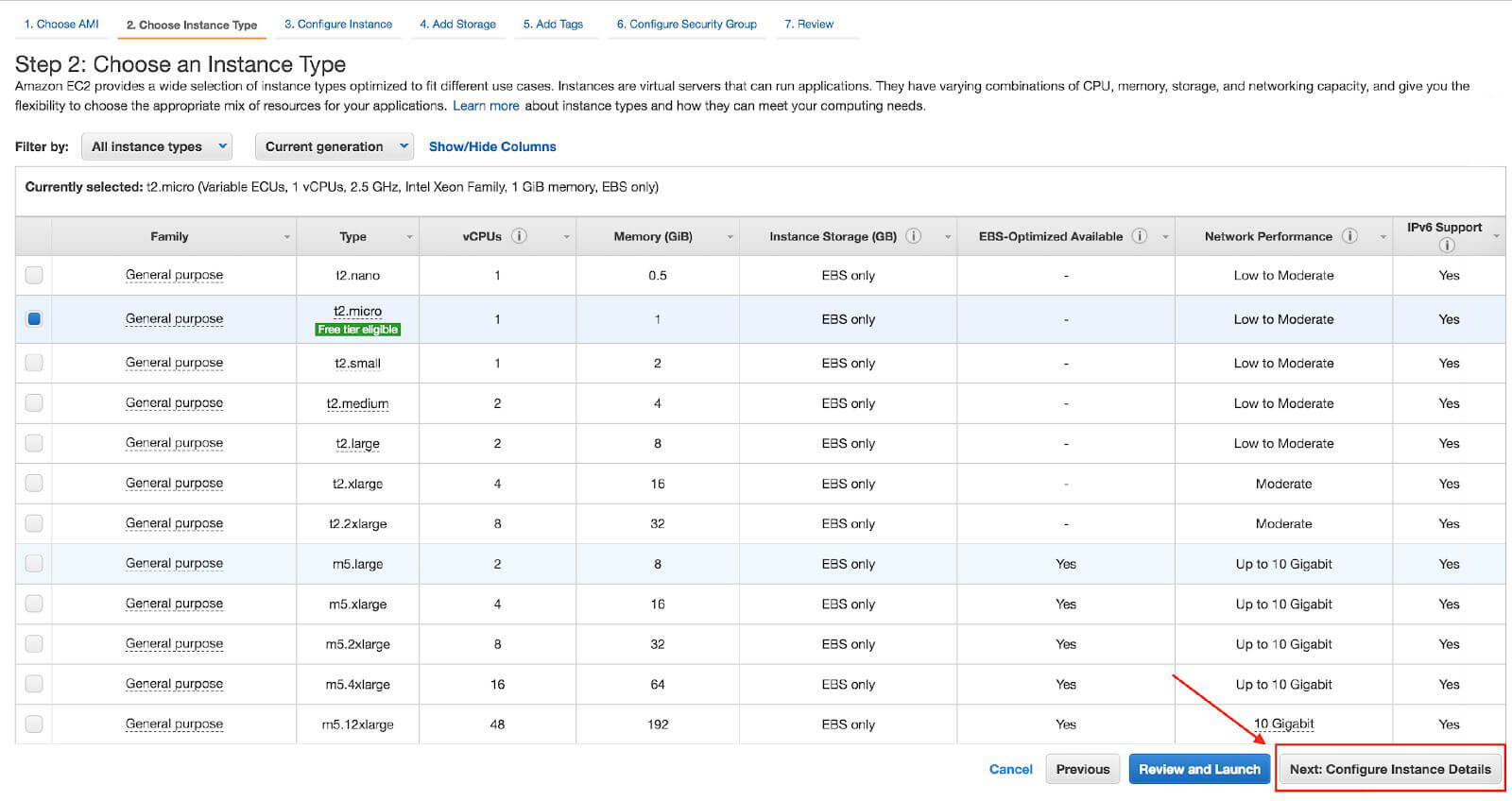
Task: Select the t2.medium instance checkbox
Action: (x=34, y=402)
